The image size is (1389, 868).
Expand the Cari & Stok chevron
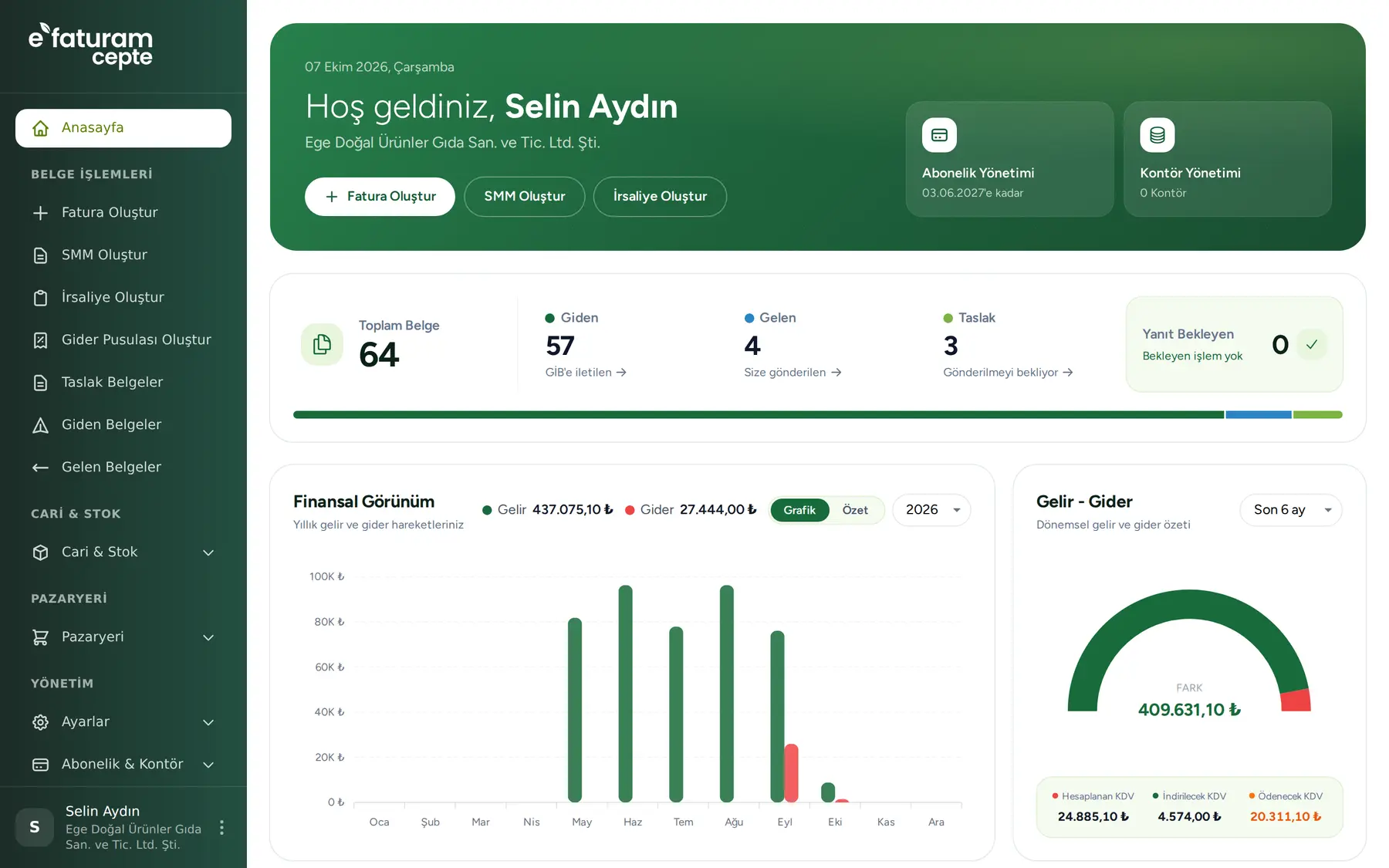pyautogui.click(x=208, y=552)
